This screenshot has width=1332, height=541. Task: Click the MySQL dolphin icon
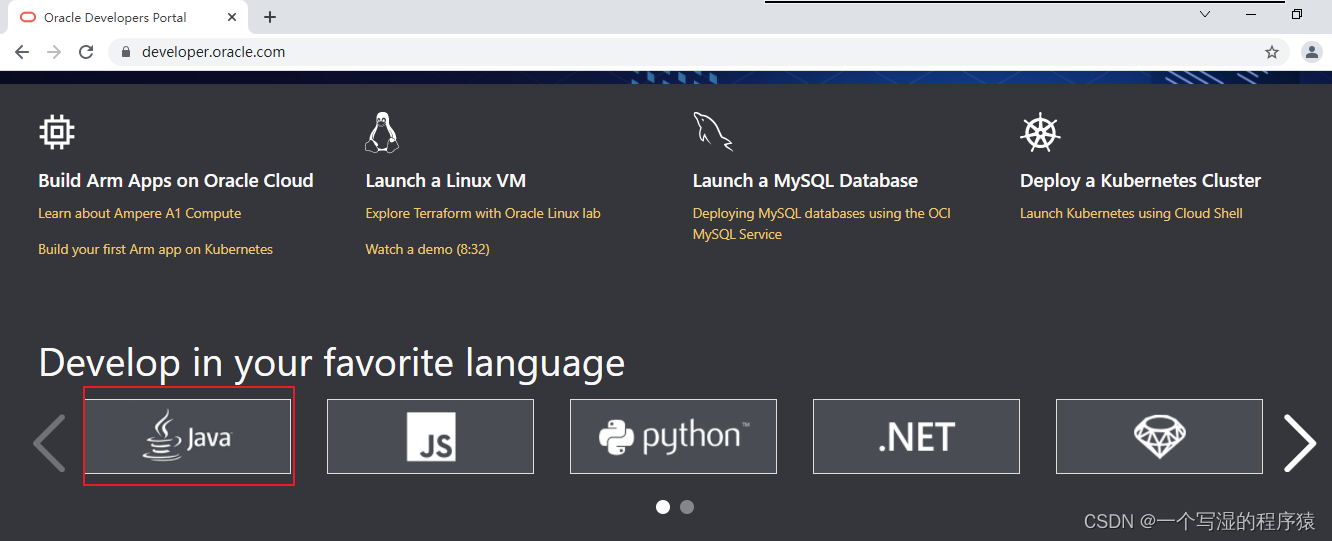712,132
